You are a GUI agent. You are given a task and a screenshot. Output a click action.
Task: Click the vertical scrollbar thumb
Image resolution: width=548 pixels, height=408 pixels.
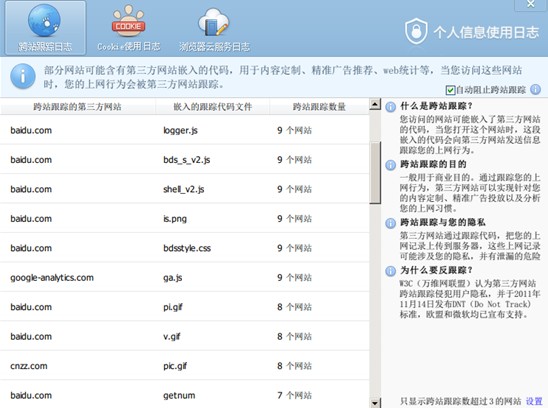pyautogui.click(x=375, y=173)
